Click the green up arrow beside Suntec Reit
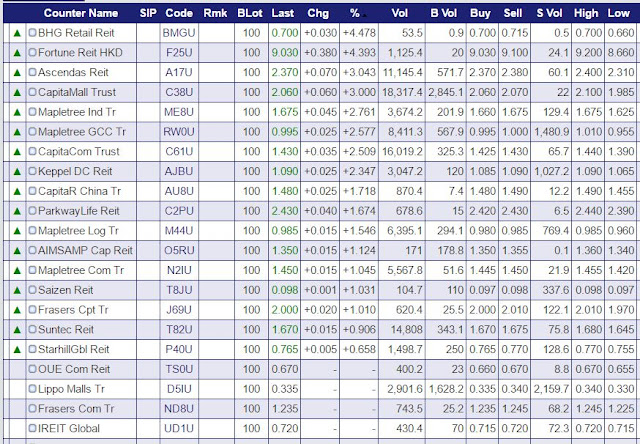 point(17,330)
